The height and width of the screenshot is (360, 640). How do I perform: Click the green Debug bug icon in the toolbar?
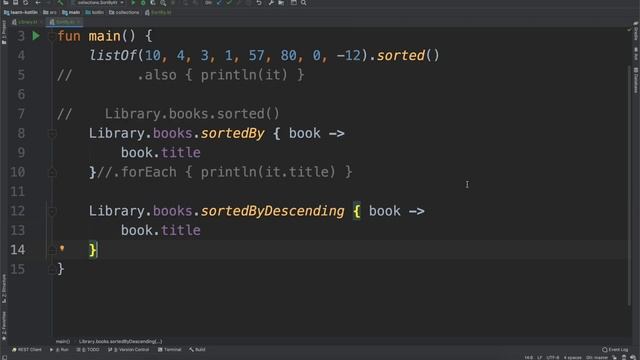pyautogui.click(x=143, y=3)
